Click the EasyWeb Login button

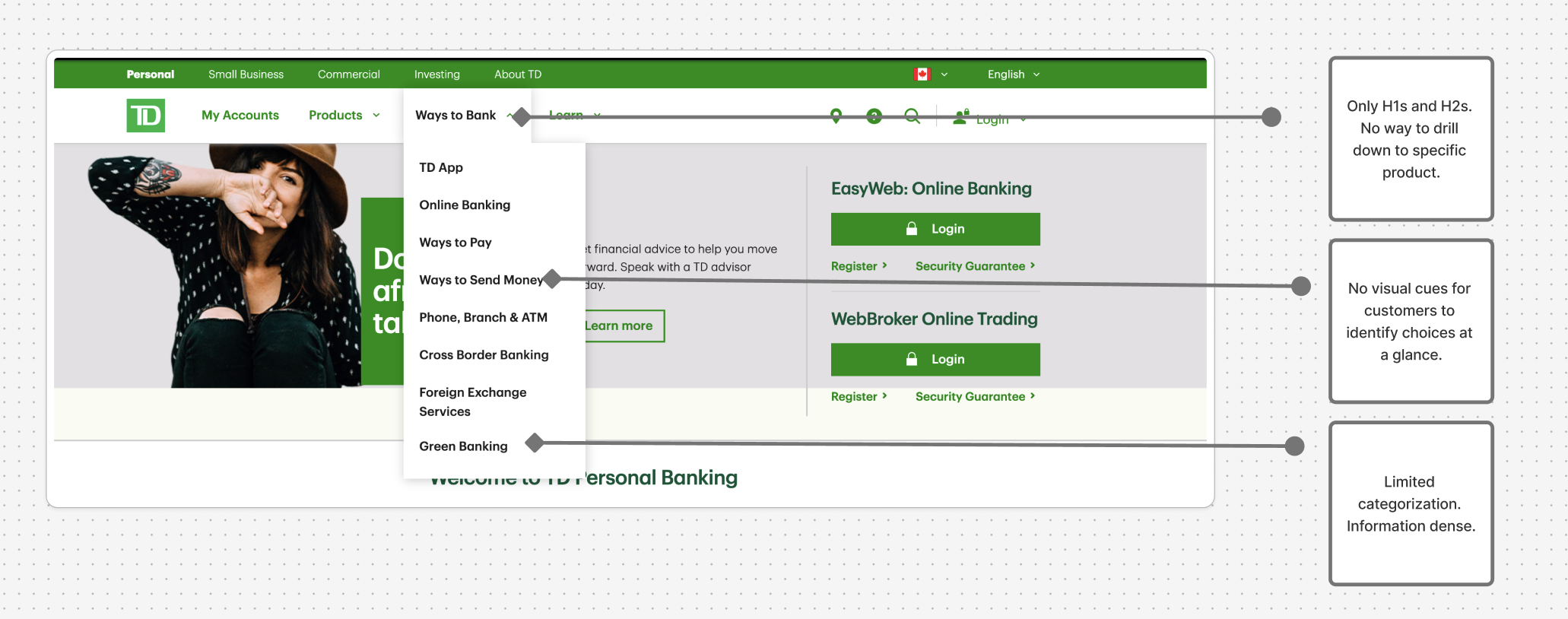click(x=935, y=229)
